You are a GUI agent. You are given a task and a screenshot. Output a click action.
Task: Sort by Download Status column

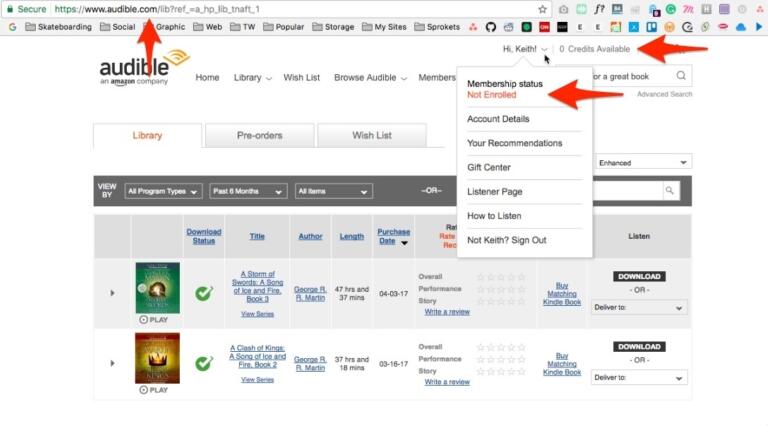click(x=204, y=236)
